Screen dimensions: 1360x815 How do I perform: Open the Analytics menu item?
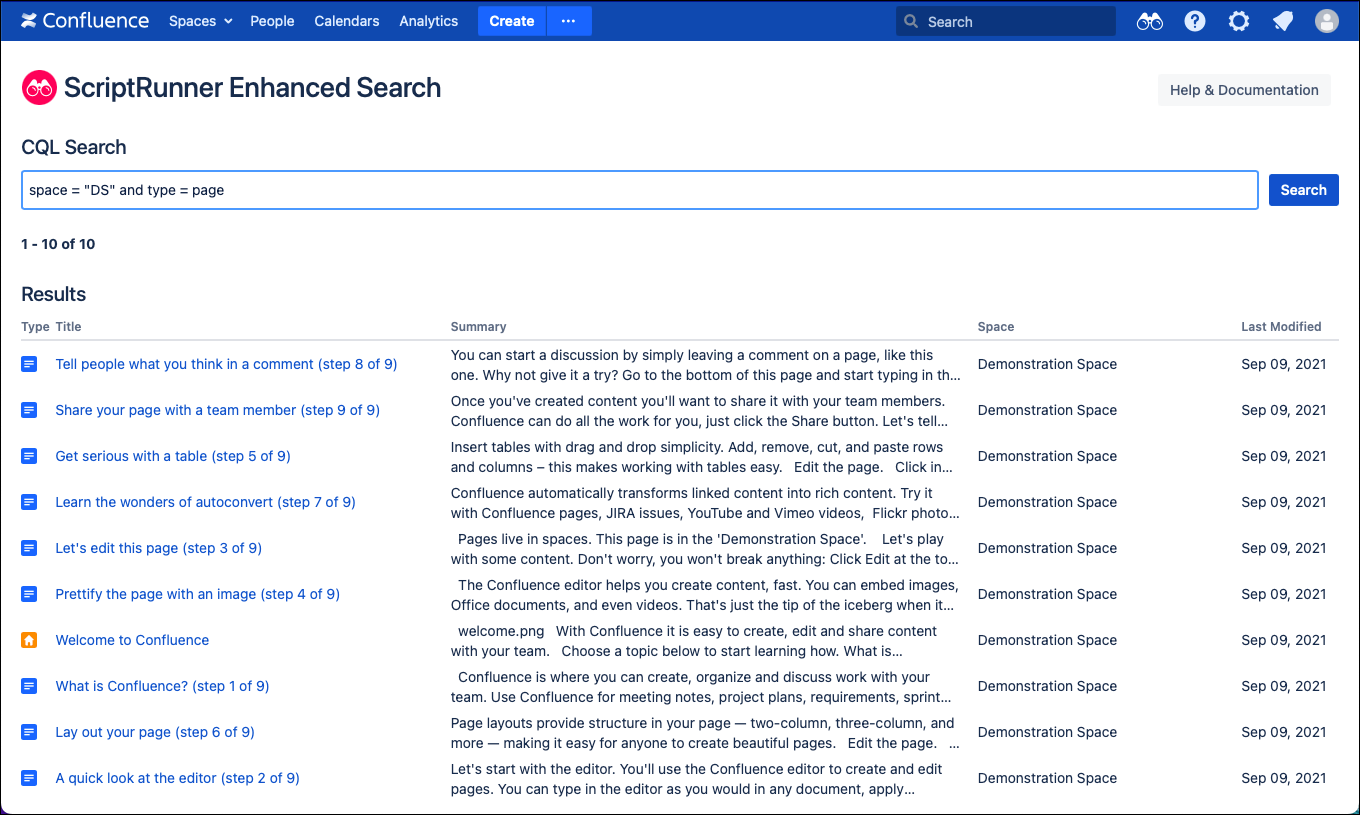(x=429, y=21)
